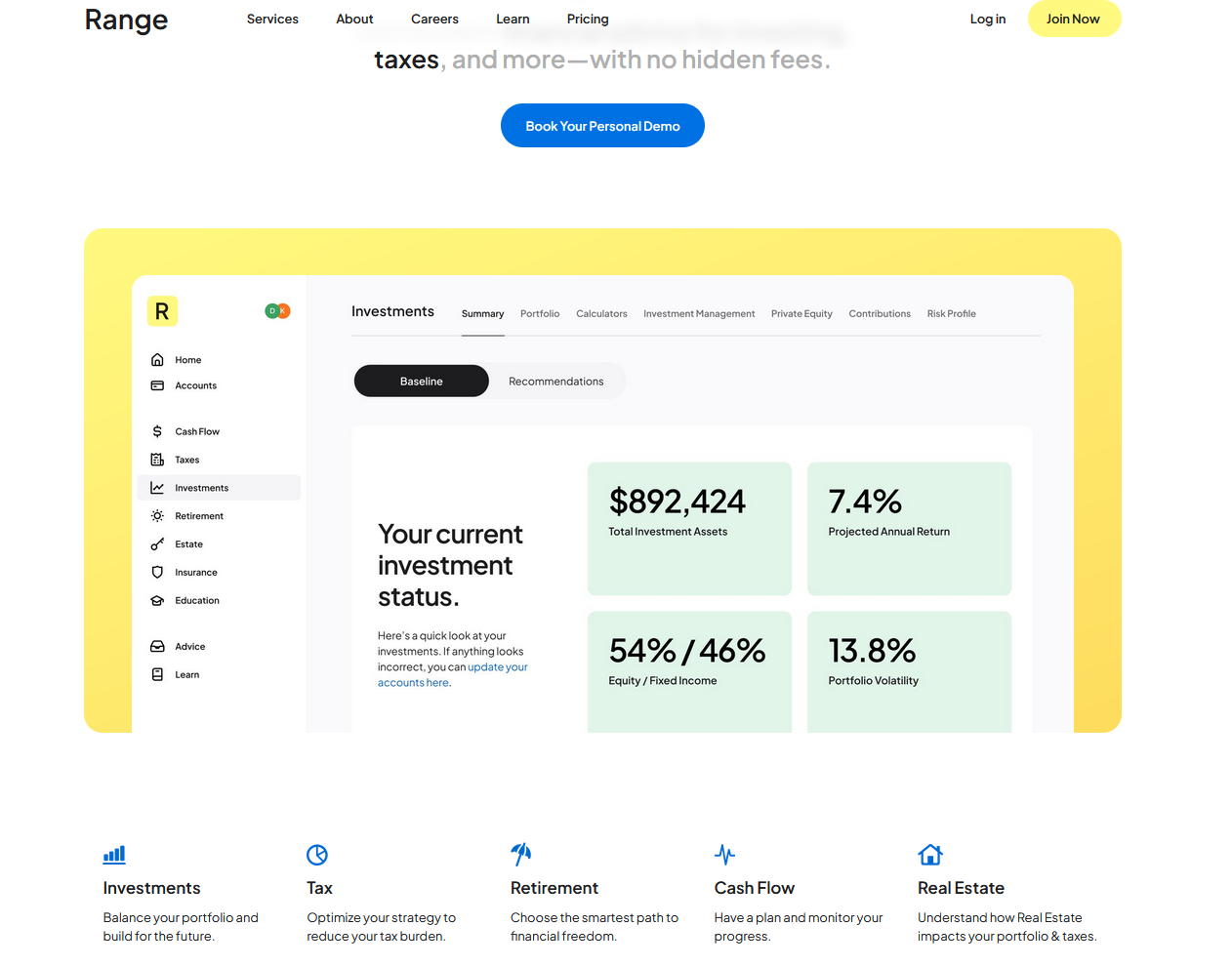Select the Summary tab

click(482, 314)
